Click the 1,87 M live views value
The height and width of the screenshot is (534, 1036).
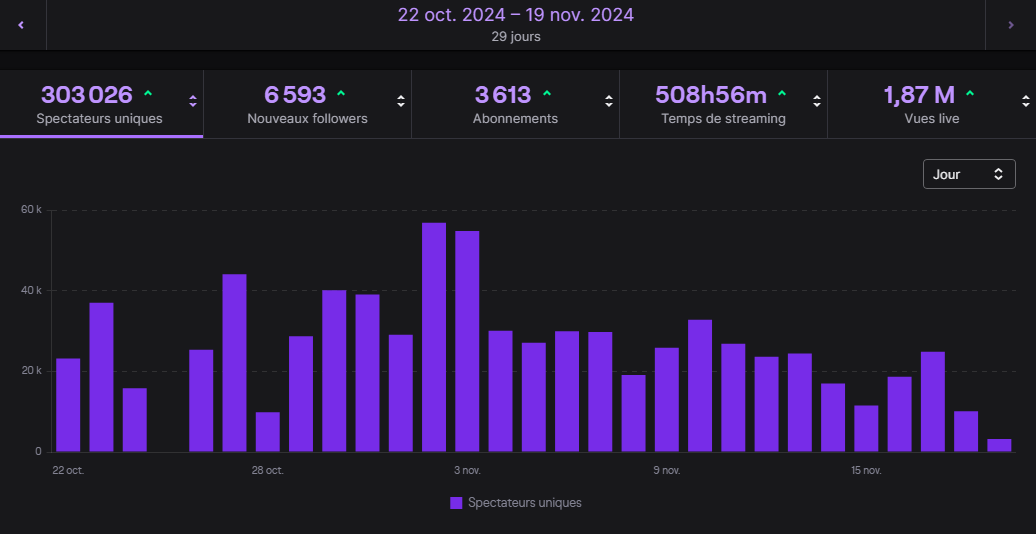pyautogui.click(x=919, y=95)
